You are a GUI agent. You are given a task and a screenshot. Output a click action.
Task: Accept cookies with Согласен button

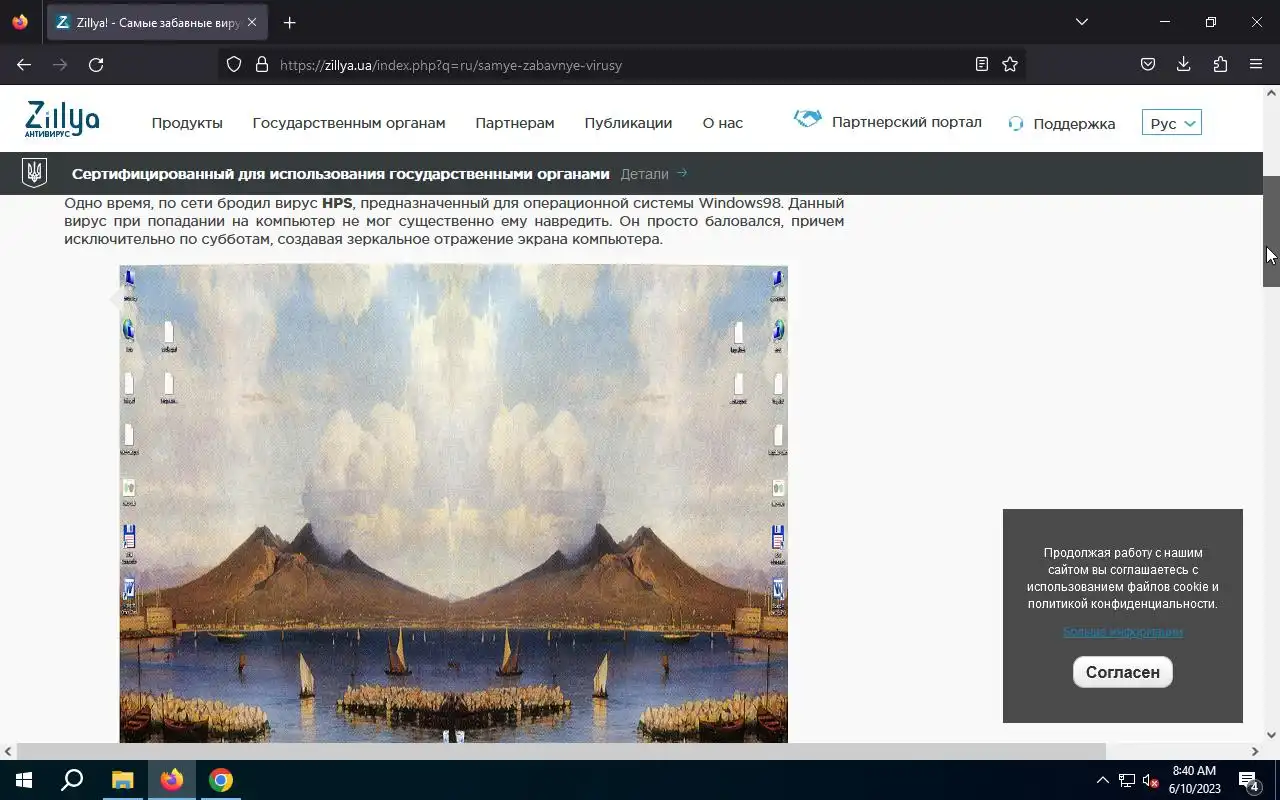click(x=1123, y=672)
